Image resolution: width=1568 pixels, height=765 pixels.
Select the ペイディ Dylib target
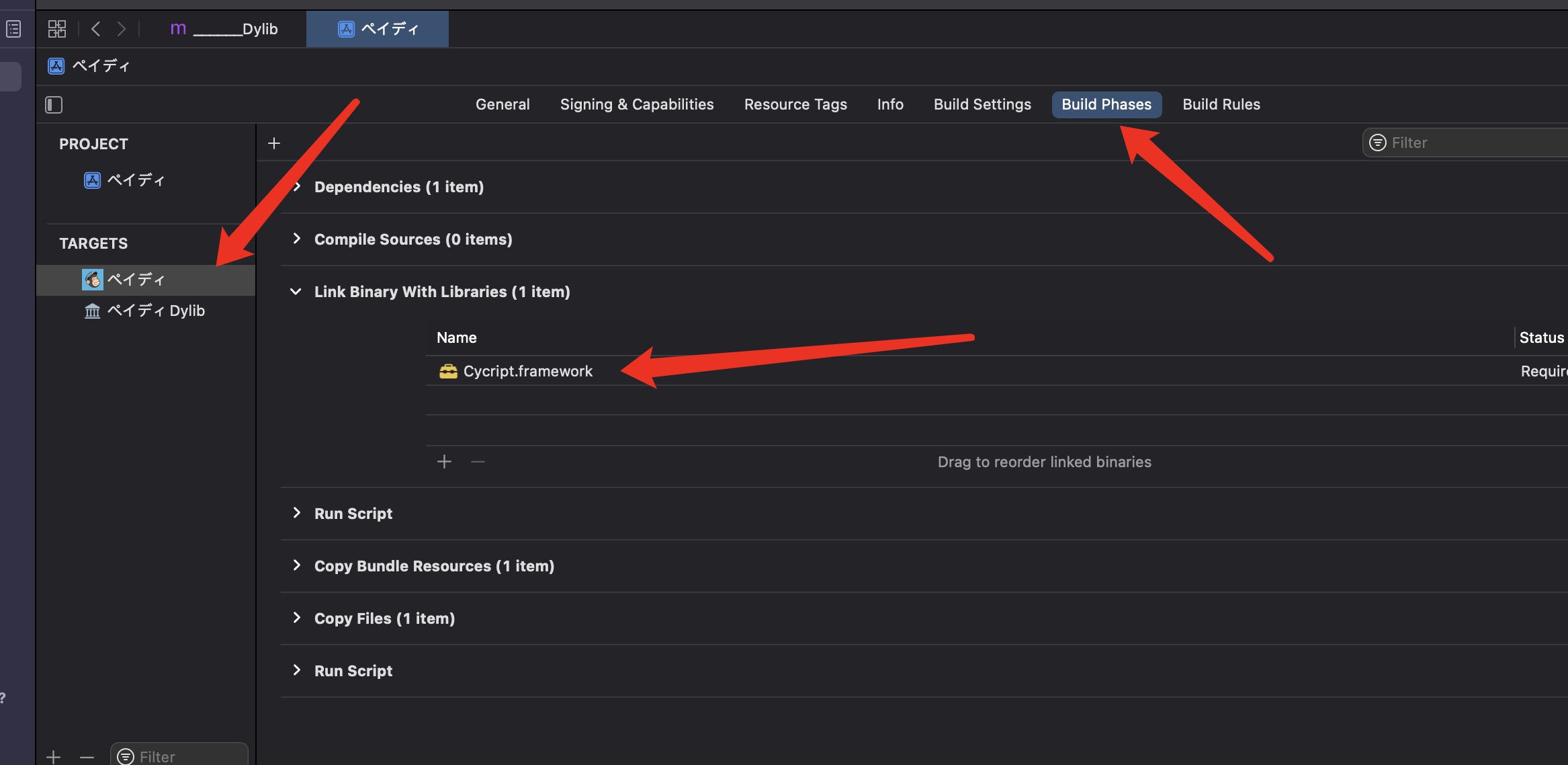[156, 311]
